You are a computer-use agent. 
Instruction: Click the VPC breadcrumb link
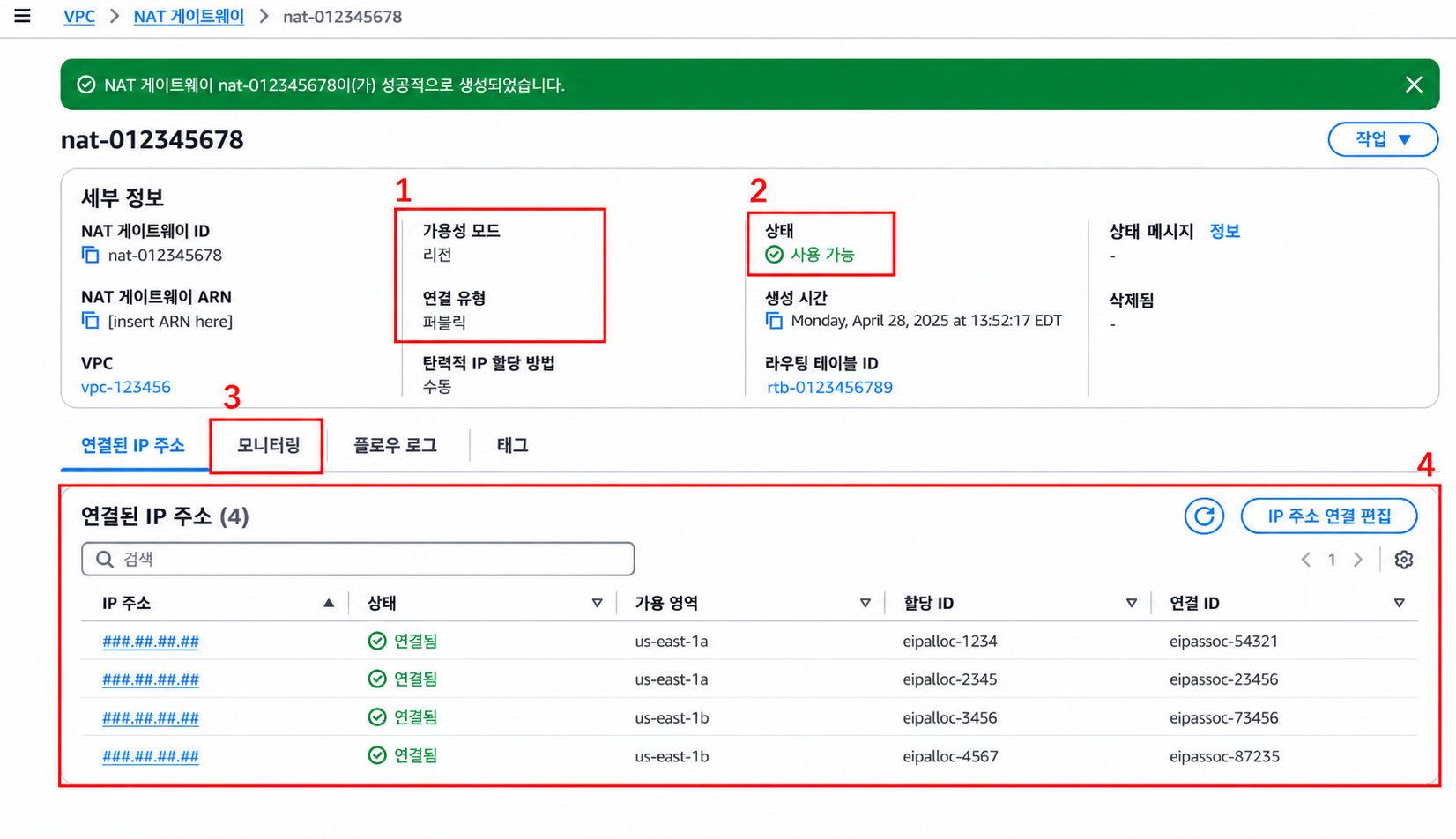tap(79, 17)
